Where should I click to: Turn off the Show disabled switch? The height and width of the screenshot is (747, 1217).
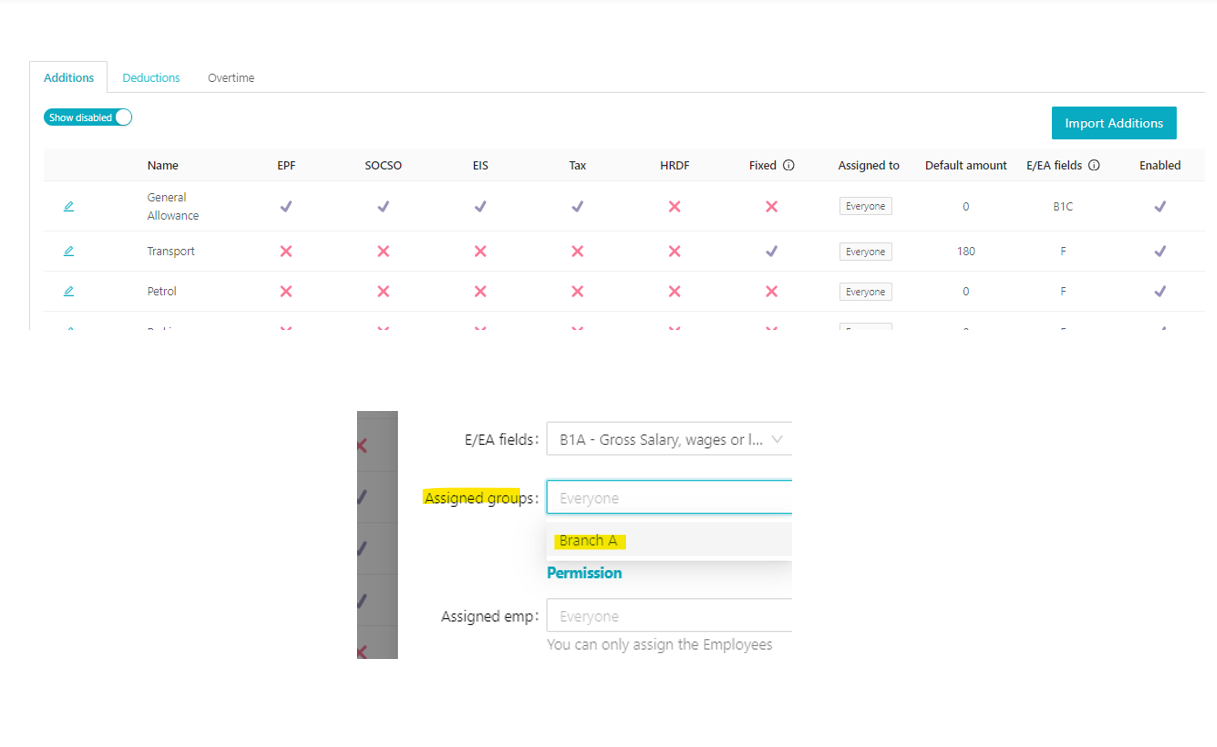click(x=88, y=117)
